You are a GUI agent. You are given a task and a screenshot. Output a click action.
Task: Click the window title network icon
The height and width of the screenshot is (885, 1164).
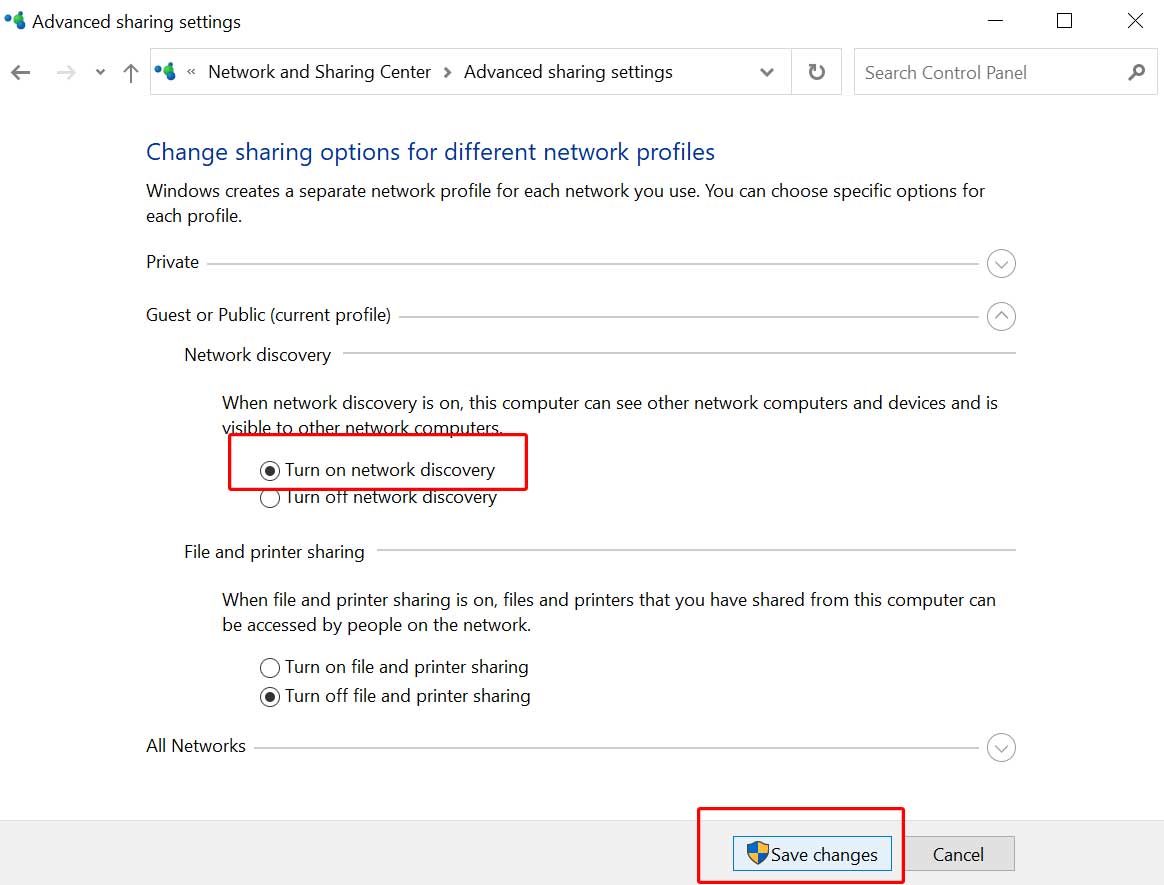click(15, 20)
